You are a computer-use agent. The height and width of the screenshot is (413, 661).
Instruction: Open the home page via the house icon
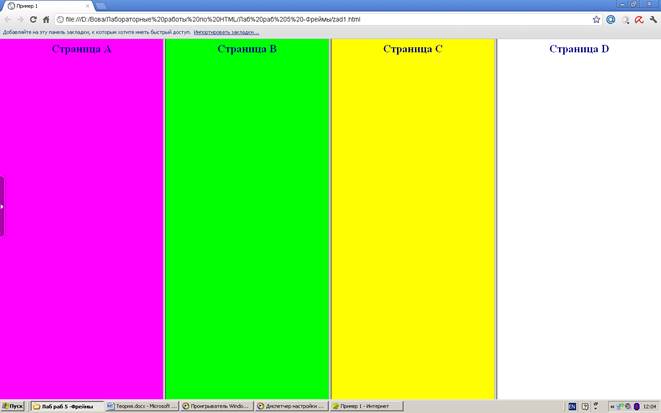coord(46,19)
